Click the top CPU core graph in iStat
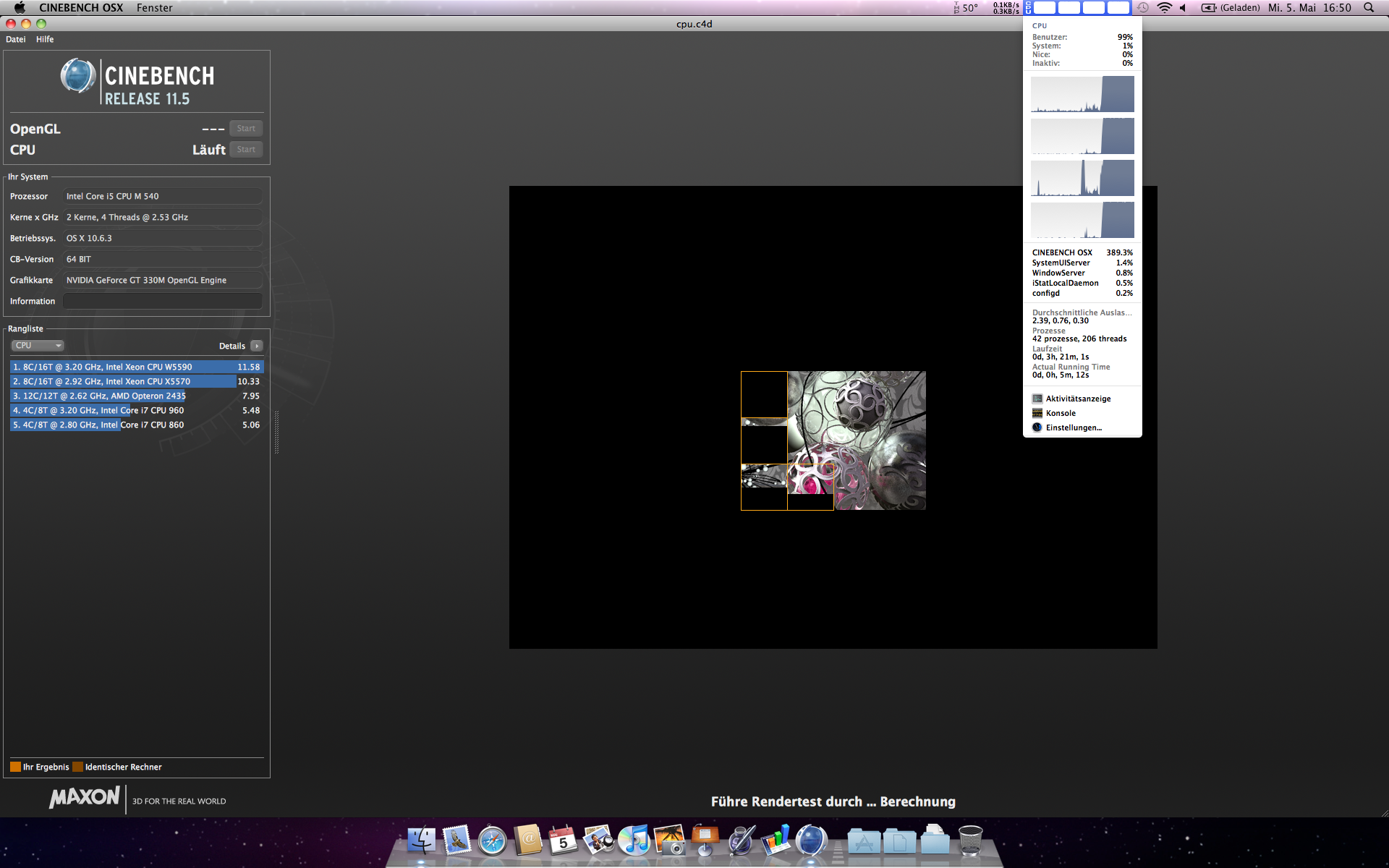Screen dimensions: 1389x868 [1082, 94]
